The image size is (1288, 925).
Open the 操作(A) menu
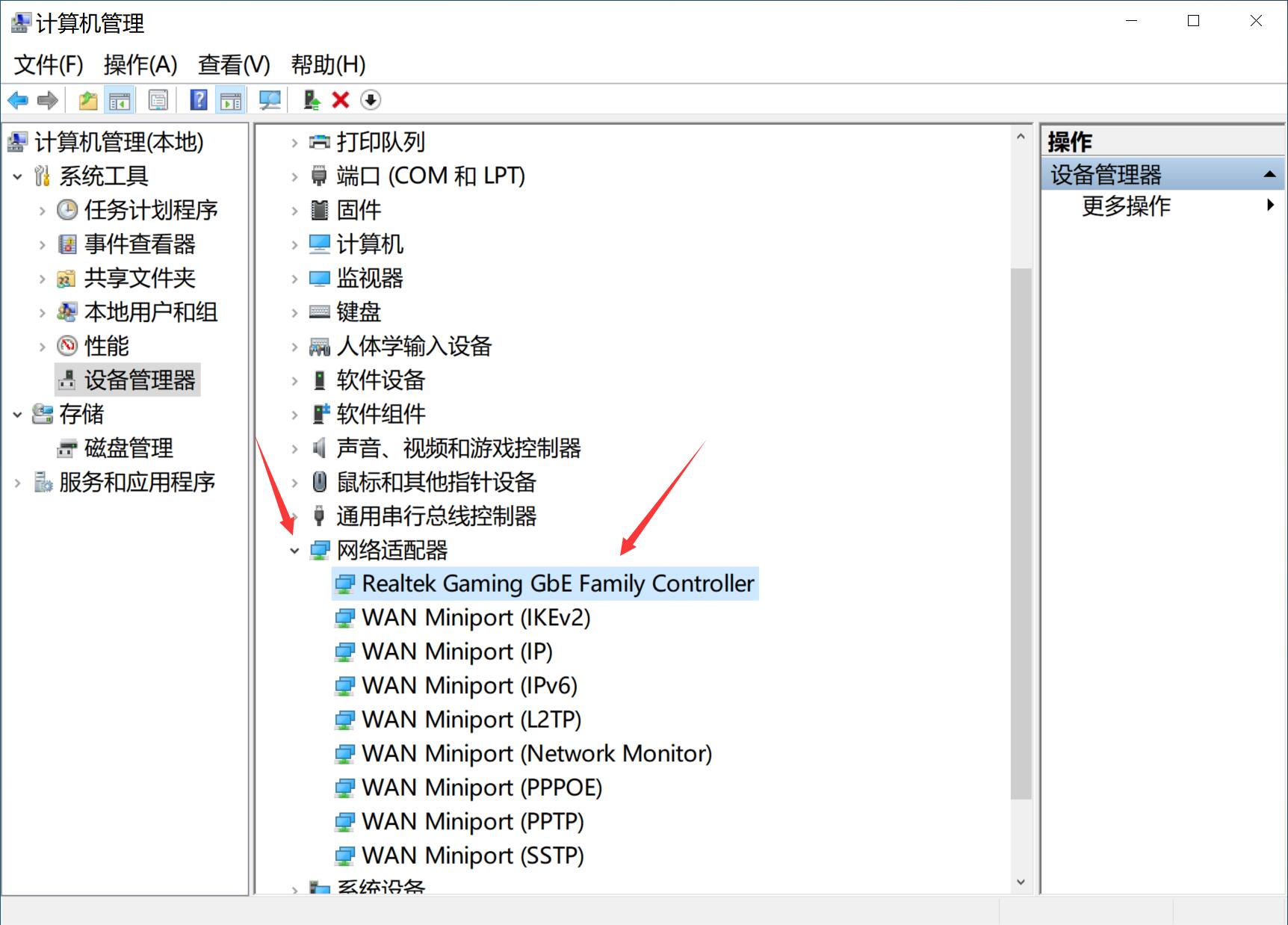click(x=140, y=65)
